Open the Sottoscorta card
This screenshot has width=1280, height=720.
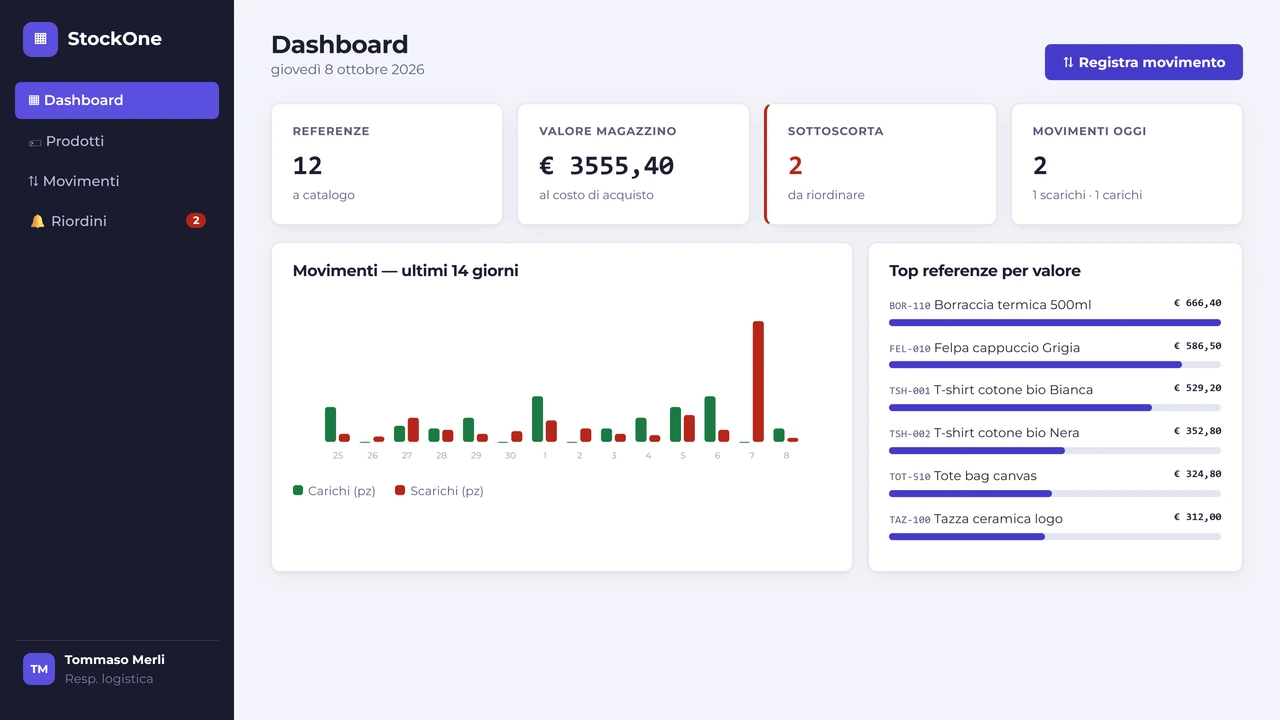click(x=880, y=164)
